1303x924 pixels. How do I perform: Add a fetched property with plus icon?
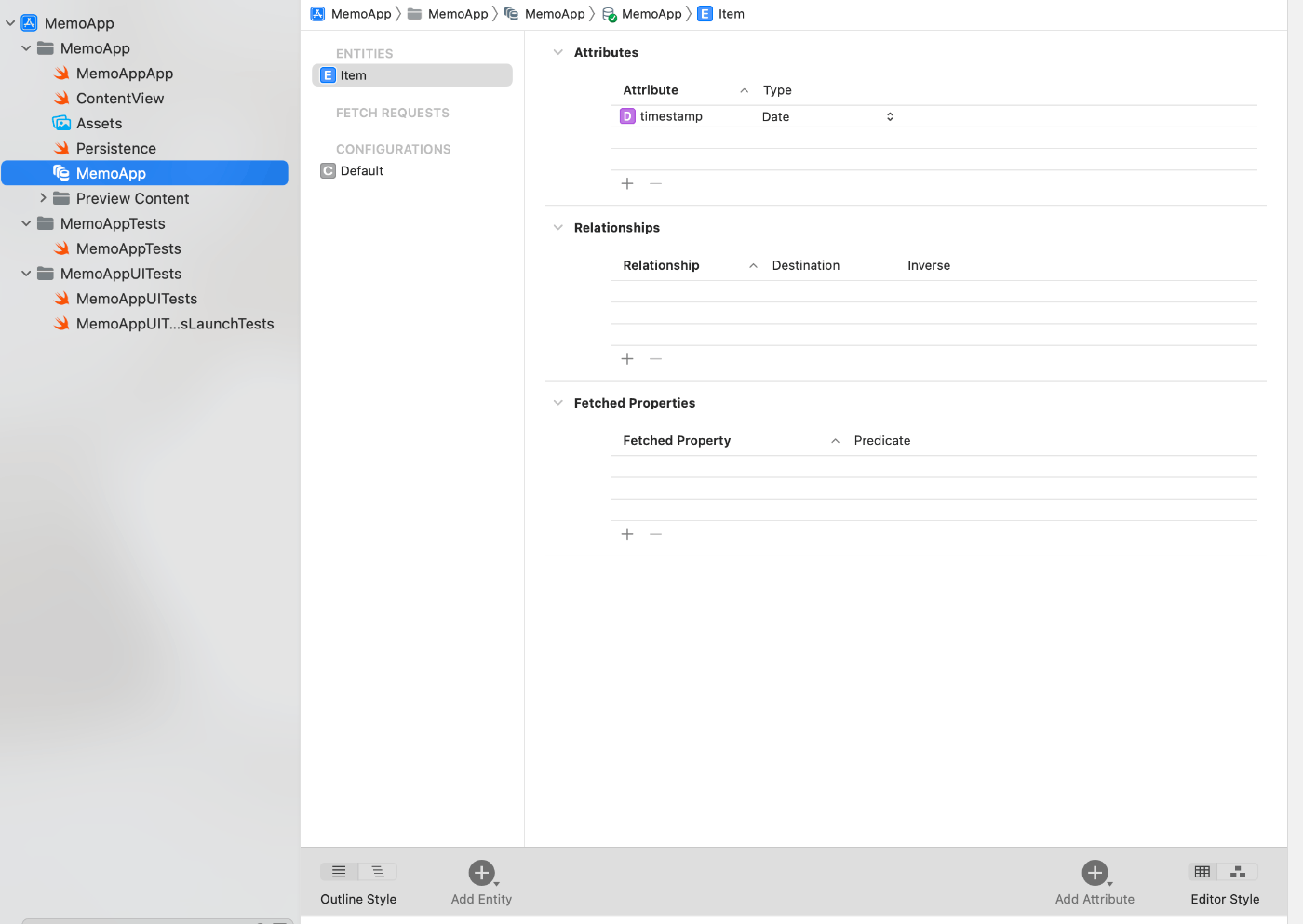point(627,534)
